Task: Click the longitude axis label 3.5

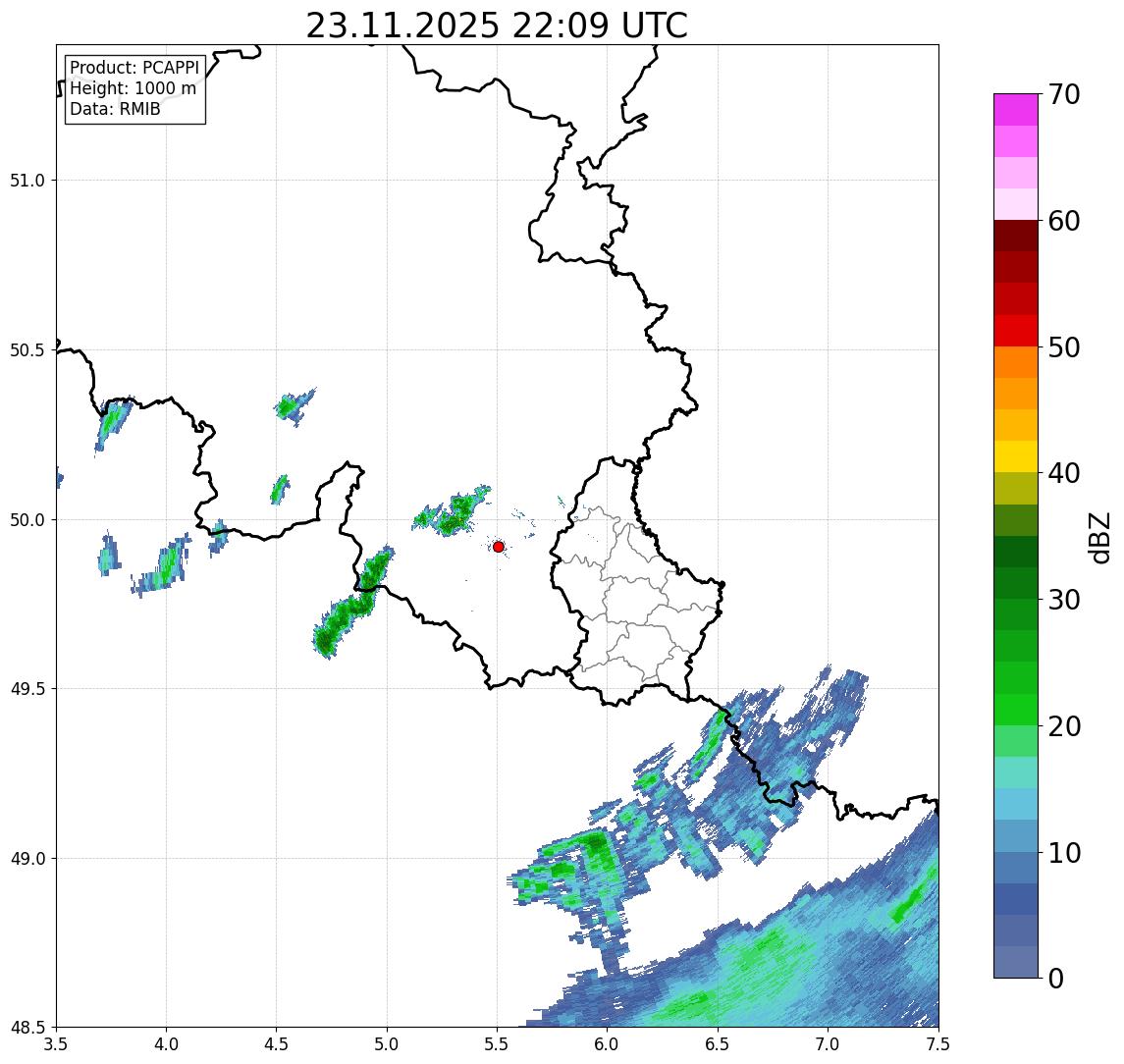Action: click(x=56, y=1044)
